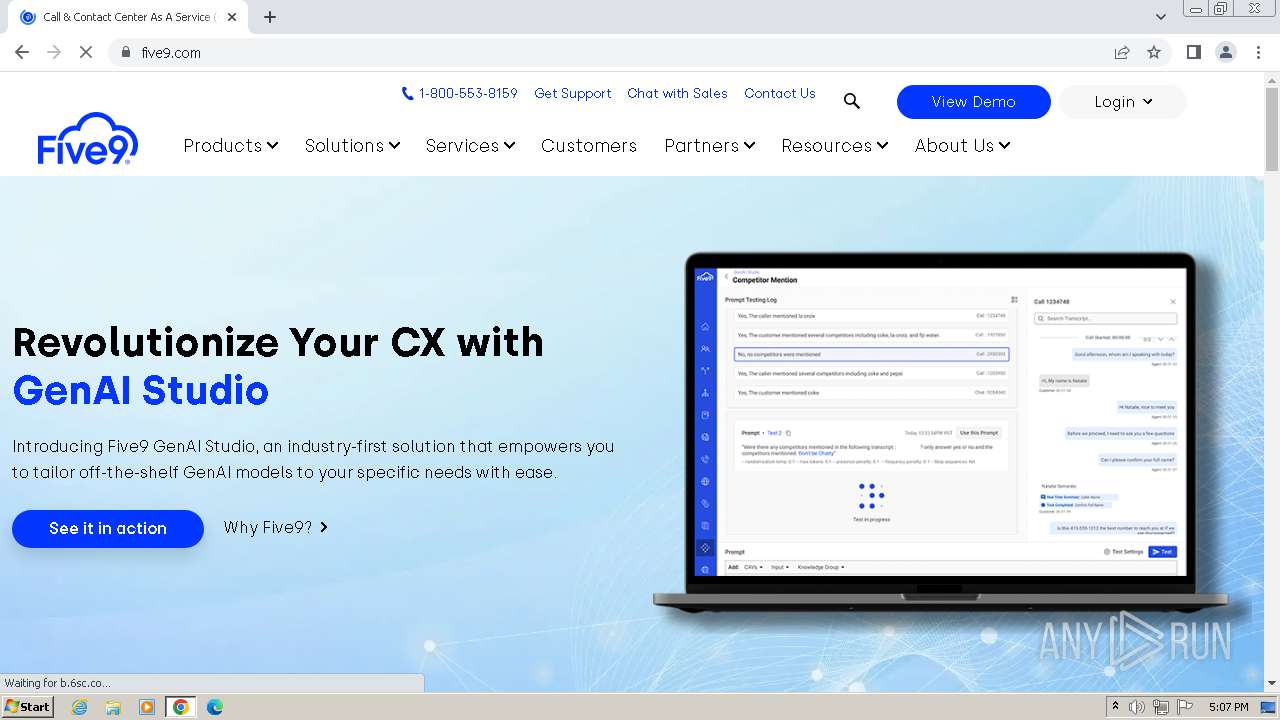Viewport: 1280px width, 720px height.
Task: Click the View Demo button
Action: click(973, 102)
